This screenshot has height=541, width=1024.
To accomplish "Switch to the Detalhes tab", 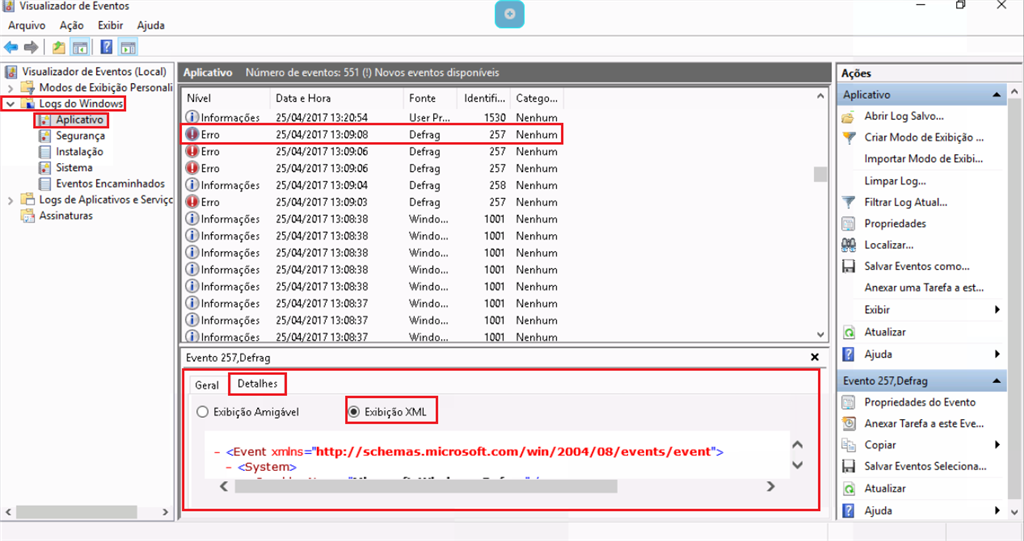I will coord(257,384).
